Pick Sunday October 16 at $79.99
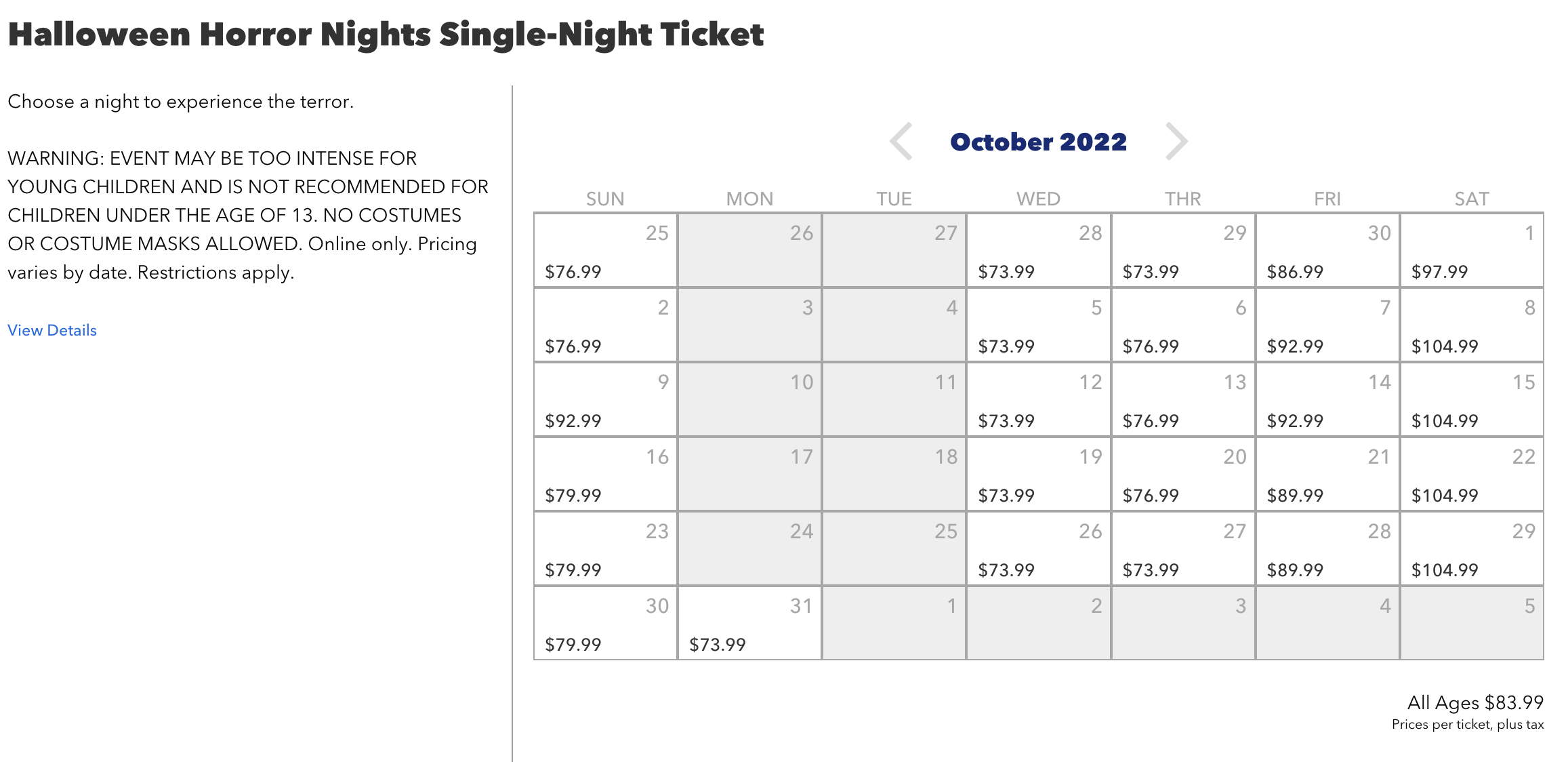The height and width of the screenshot is (762, 1568). (x=605, y=474)
